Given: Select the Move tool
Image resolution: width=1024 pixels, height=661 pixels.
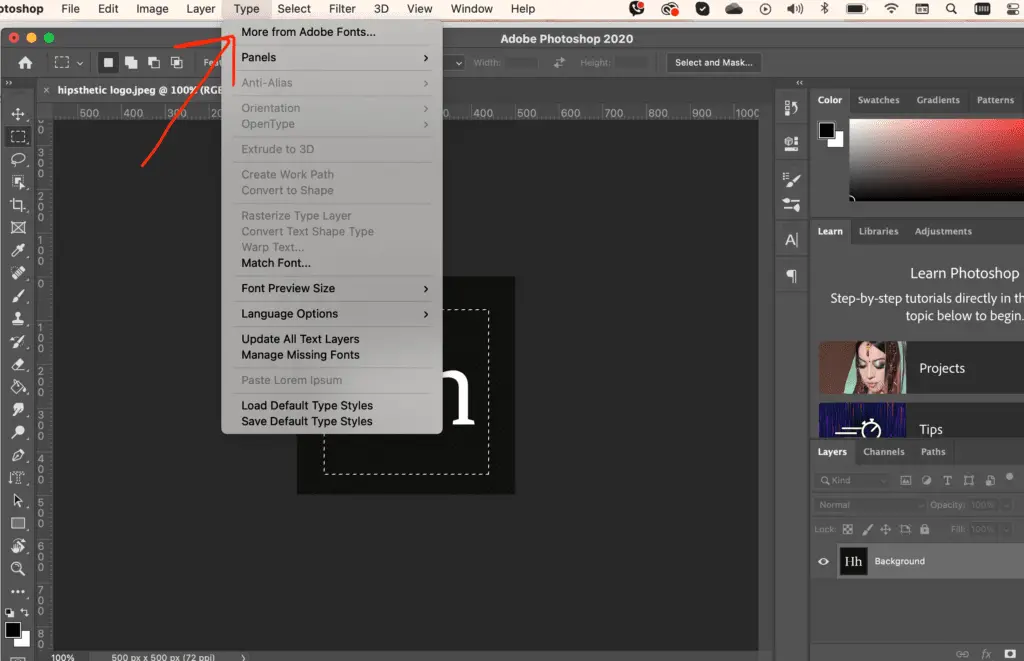Looking at the screenshot, I should tap(18, 114).
